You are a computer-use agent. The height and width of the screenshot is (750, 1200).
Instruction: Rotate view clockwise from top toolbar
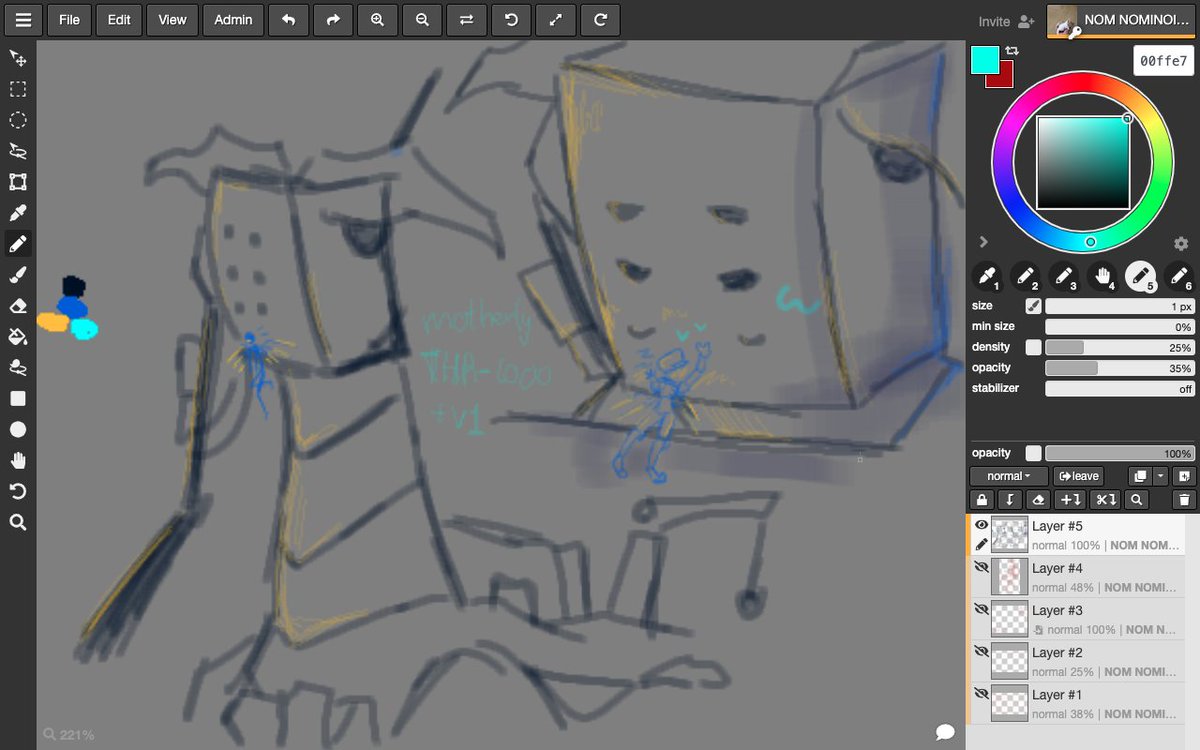point(600,20)
